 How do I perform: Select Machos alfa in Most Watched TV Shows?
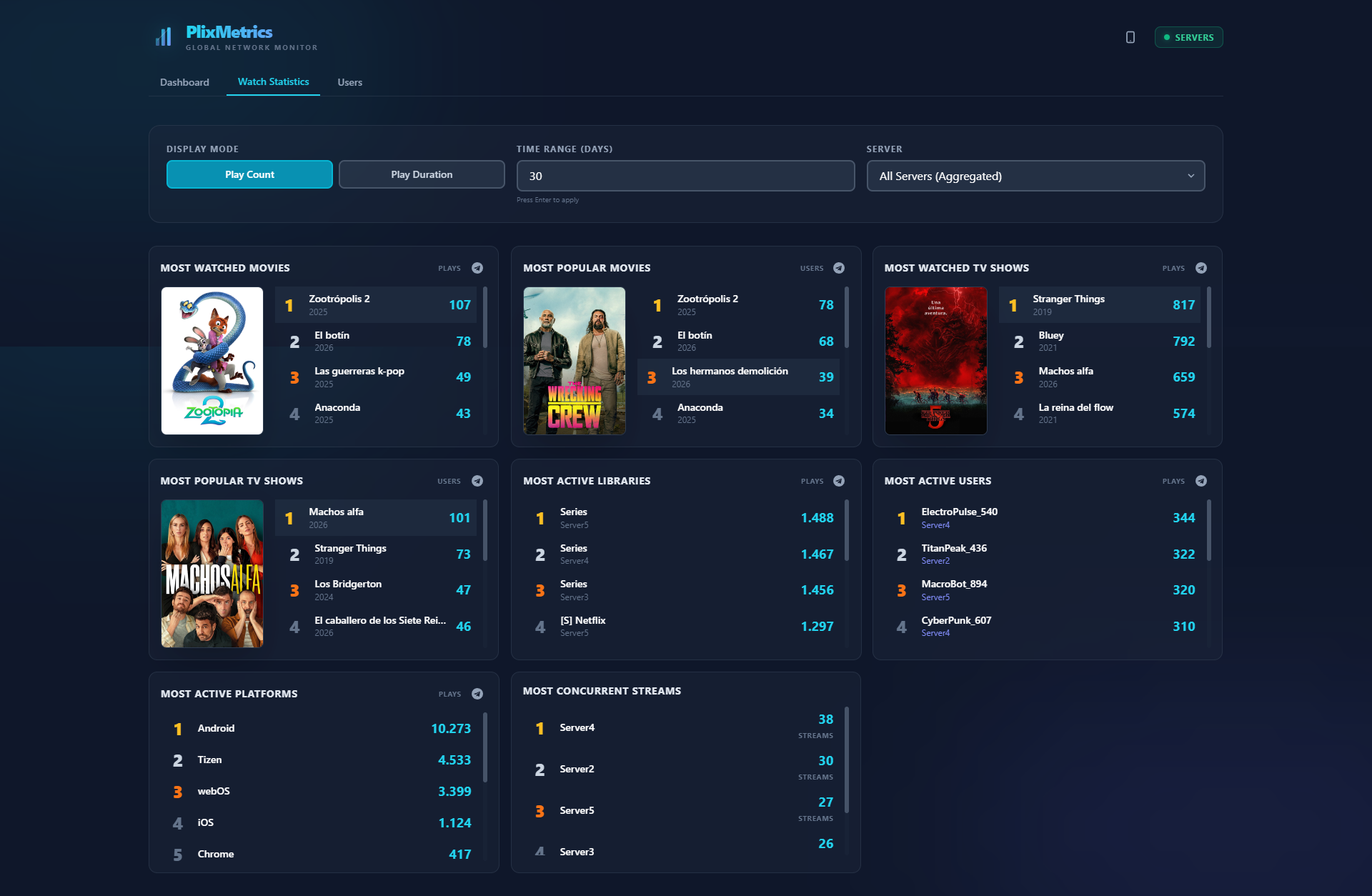point(1100,377)
